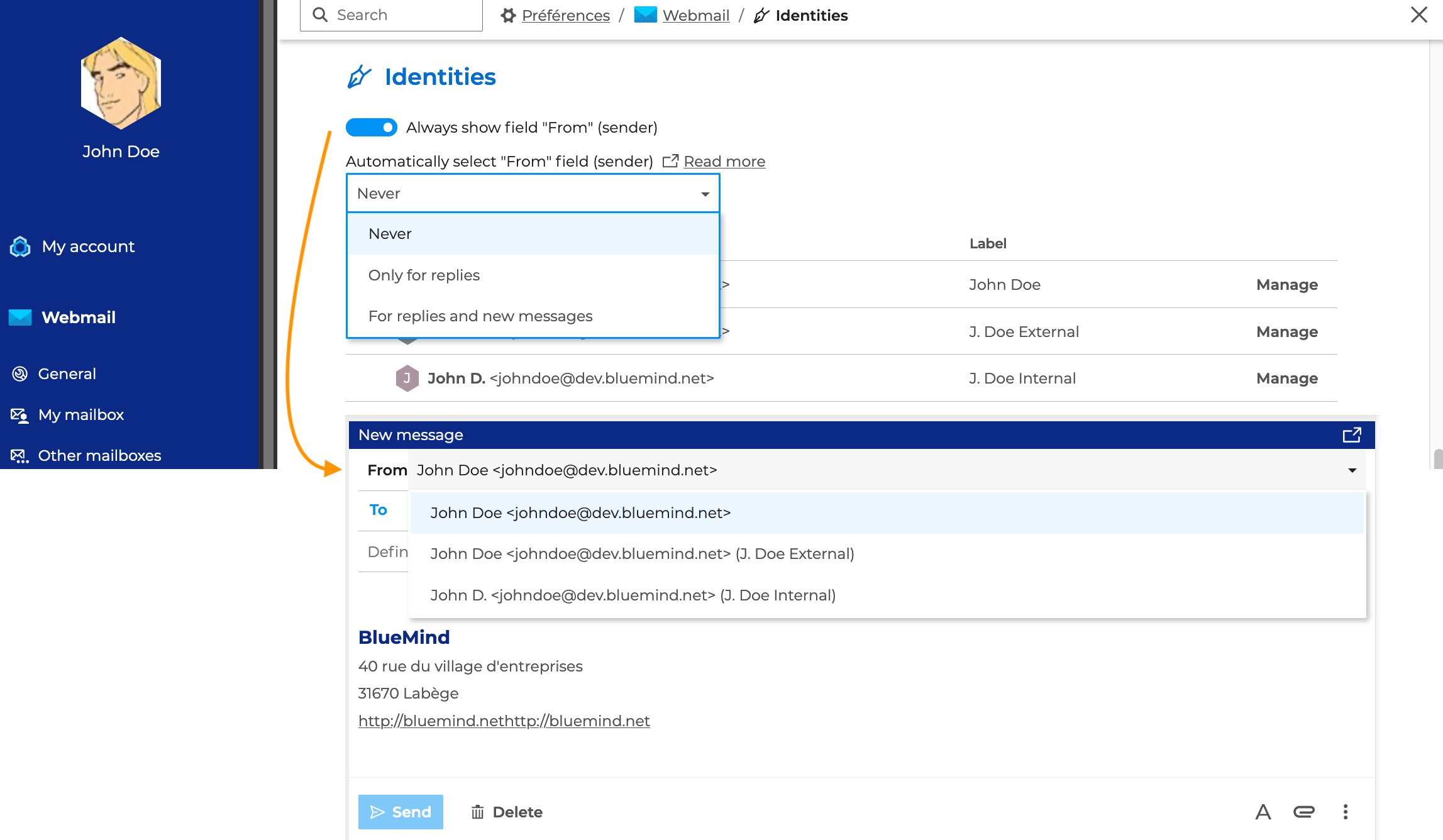Open composer in new window icon
The image size is (1443, 840).
[1352, 435]
